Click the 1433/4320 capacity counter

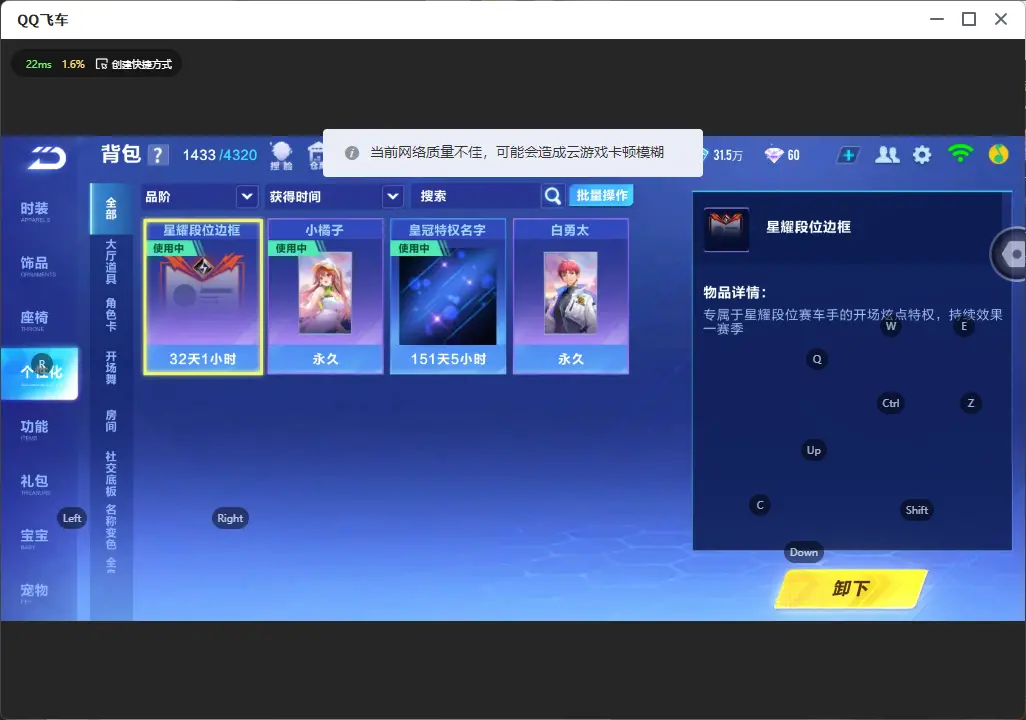click(220, 155)
